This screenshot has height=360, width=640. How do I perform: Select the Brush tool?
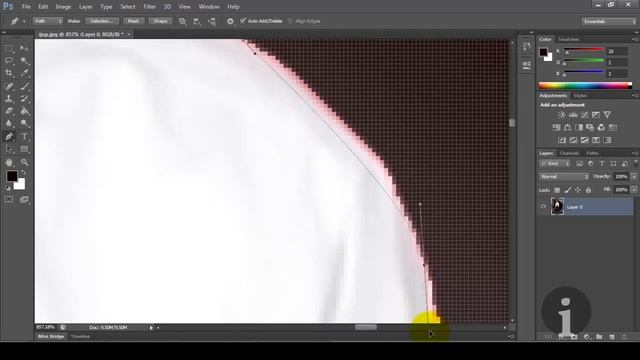(x=24, y=86)
